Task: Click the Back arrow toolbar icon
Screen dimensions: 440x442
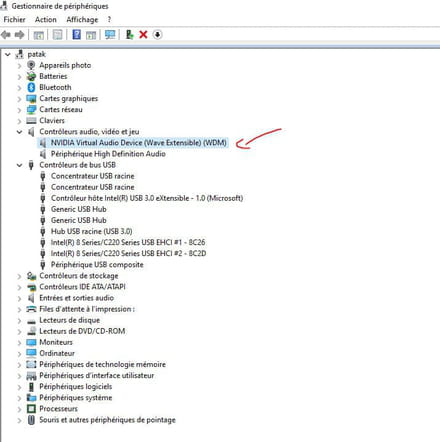Action: [x=6, y=34]
